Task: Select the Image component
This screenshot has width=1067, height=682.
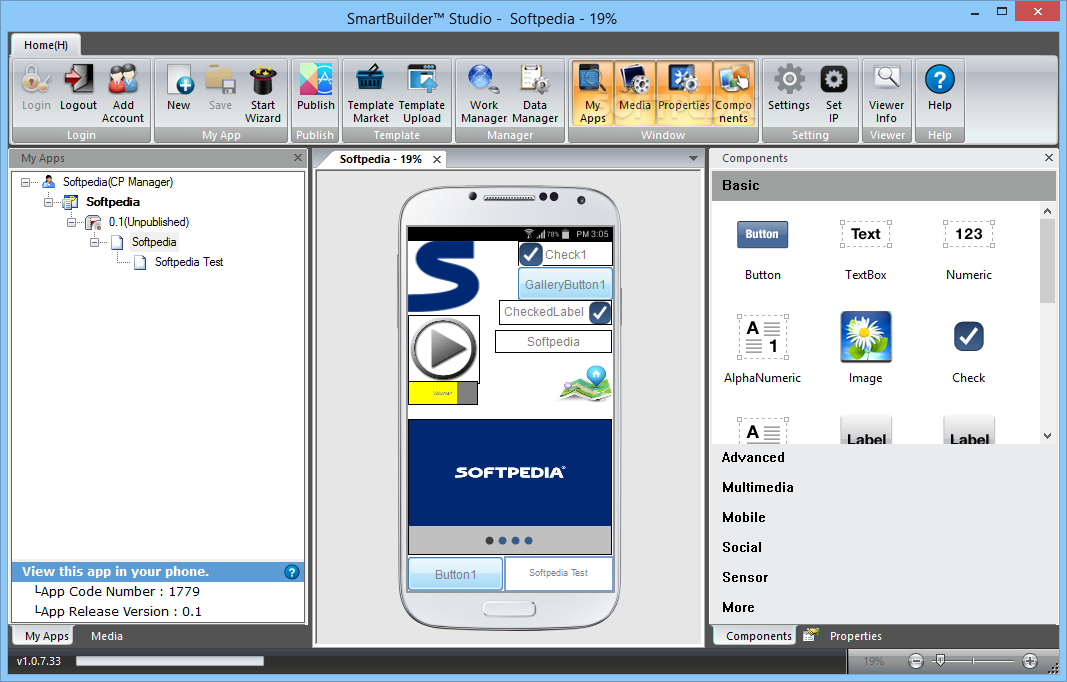Action: tap(866, 348)
